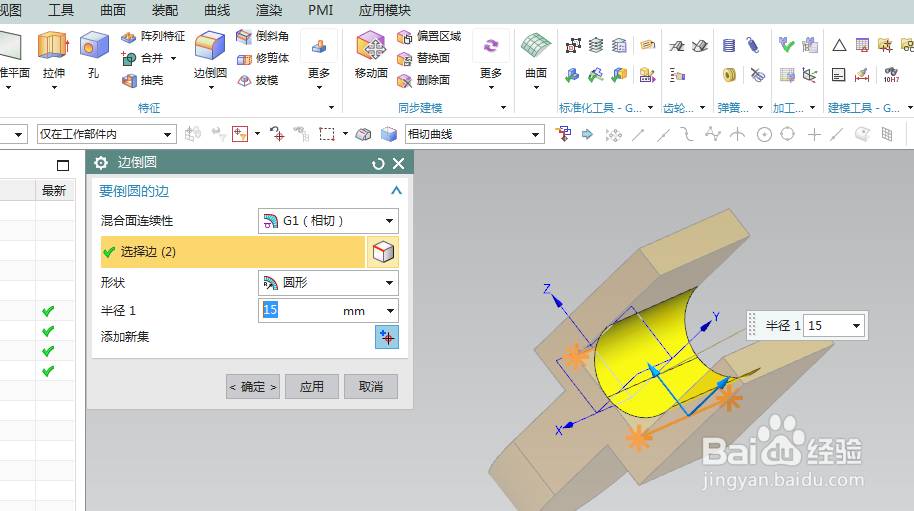Open the 合并 dropdown arrow
The height and width of the screenshot is (511, 914).
click(174, 58)
